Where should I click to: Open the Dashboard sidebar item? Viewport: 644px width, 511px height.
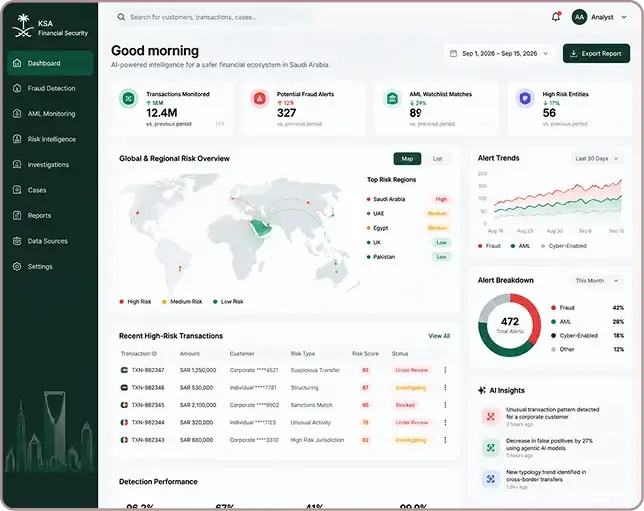[50, 63]
